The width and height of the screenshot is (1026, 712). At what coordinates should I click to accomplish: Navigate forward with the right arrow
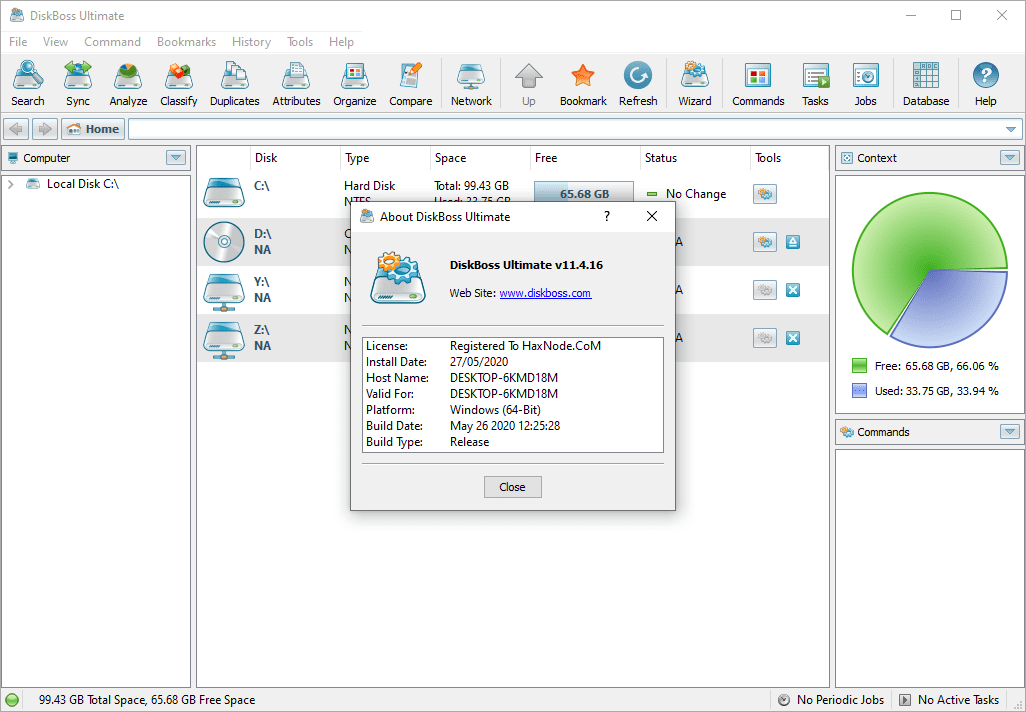[x=44, y=129]
